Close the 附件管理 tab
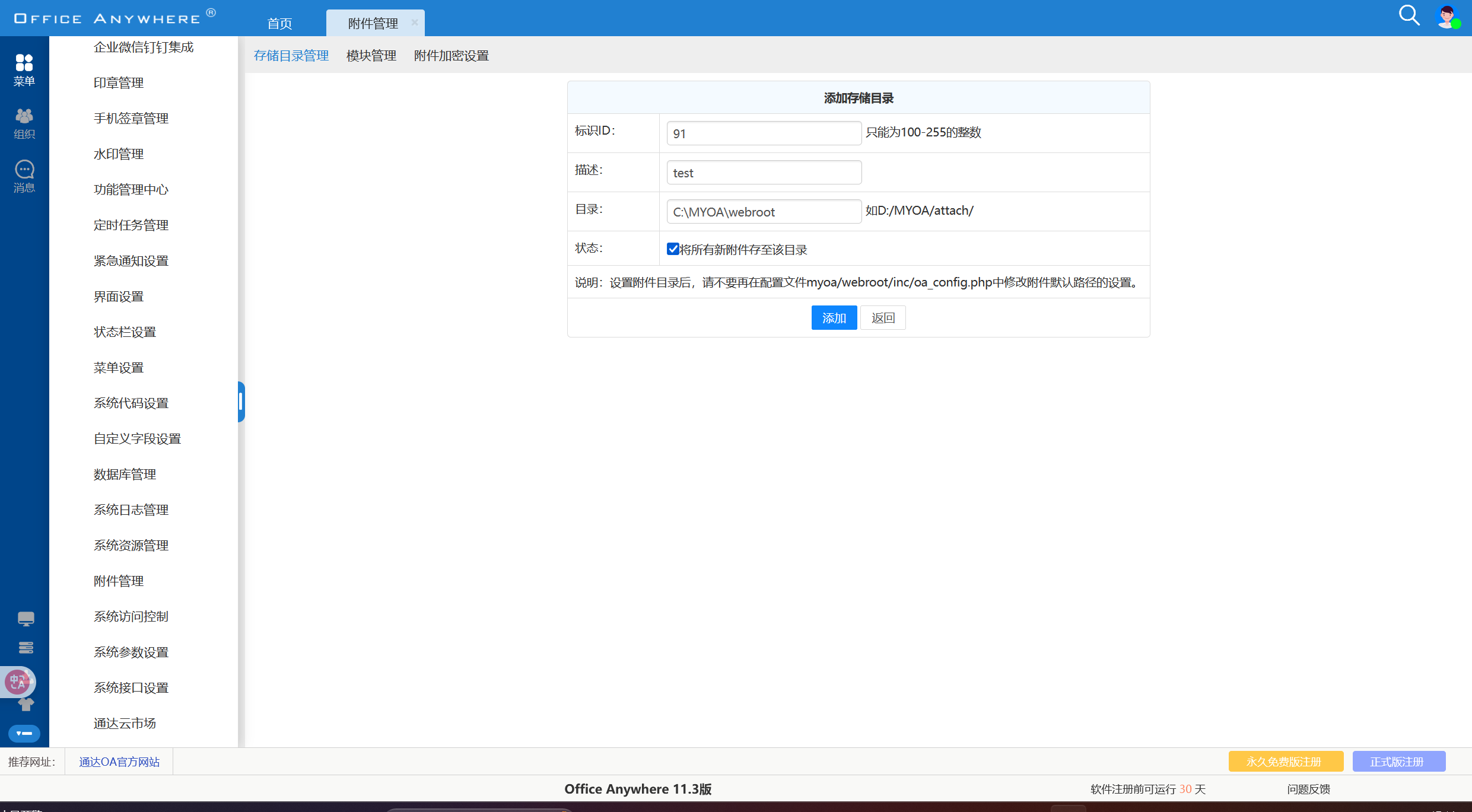Viewport: 1472px width, 812px height. pyautogui.click(x=414, y=23)
